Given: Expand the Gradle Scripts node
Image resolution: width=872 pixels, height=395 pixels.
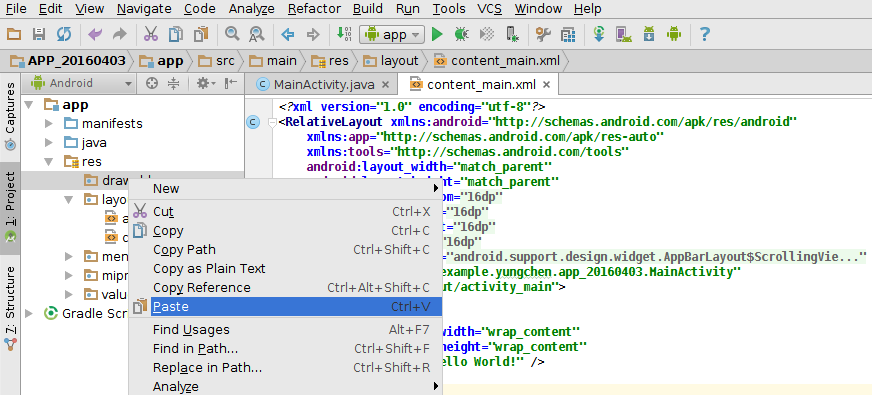Looking at the screenshot, I should (x=29, y=314).
